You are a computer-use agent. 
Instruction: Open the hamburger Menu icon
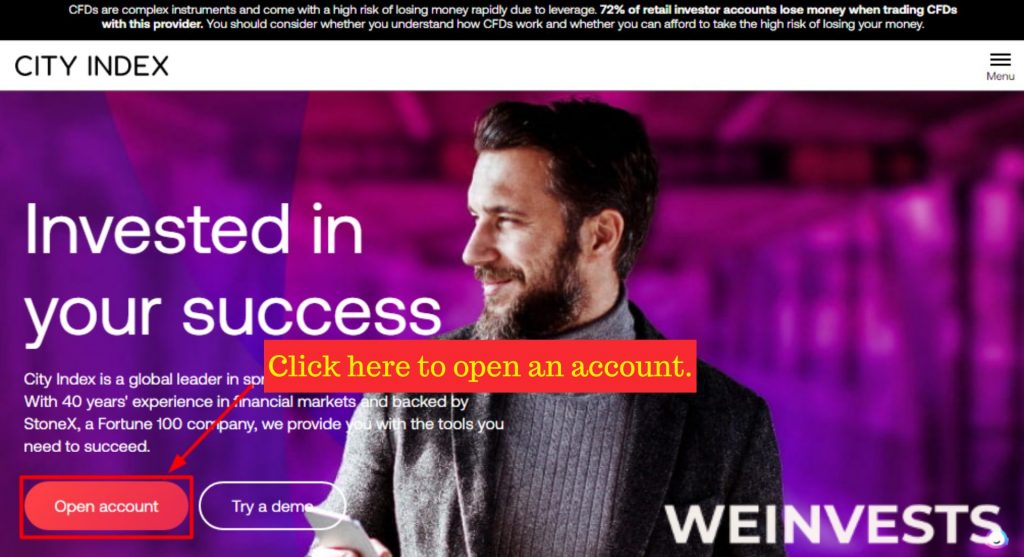click(x=1000, y=60)
